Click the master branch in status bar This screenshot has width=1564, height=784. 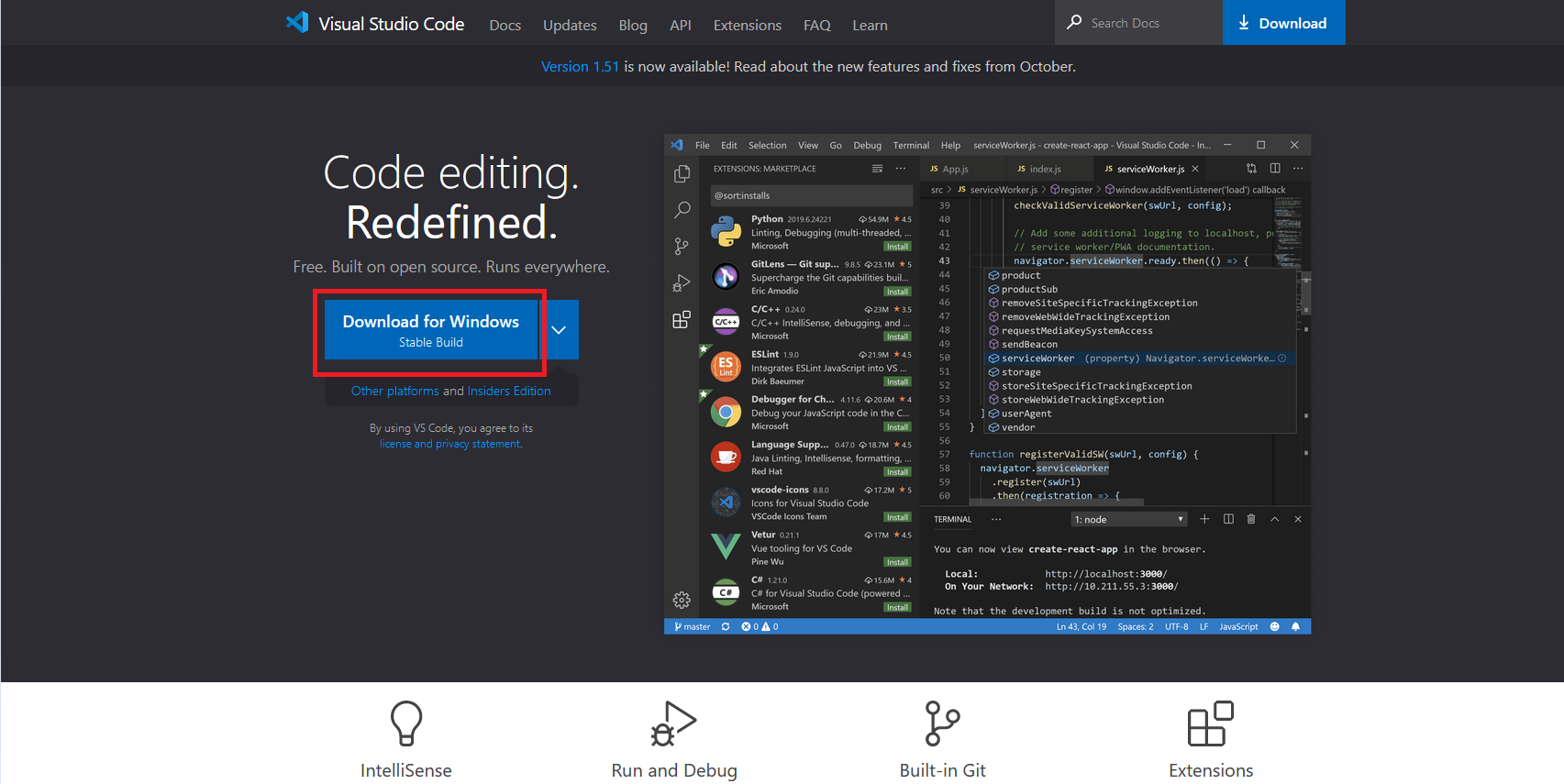tap(693, 626)
